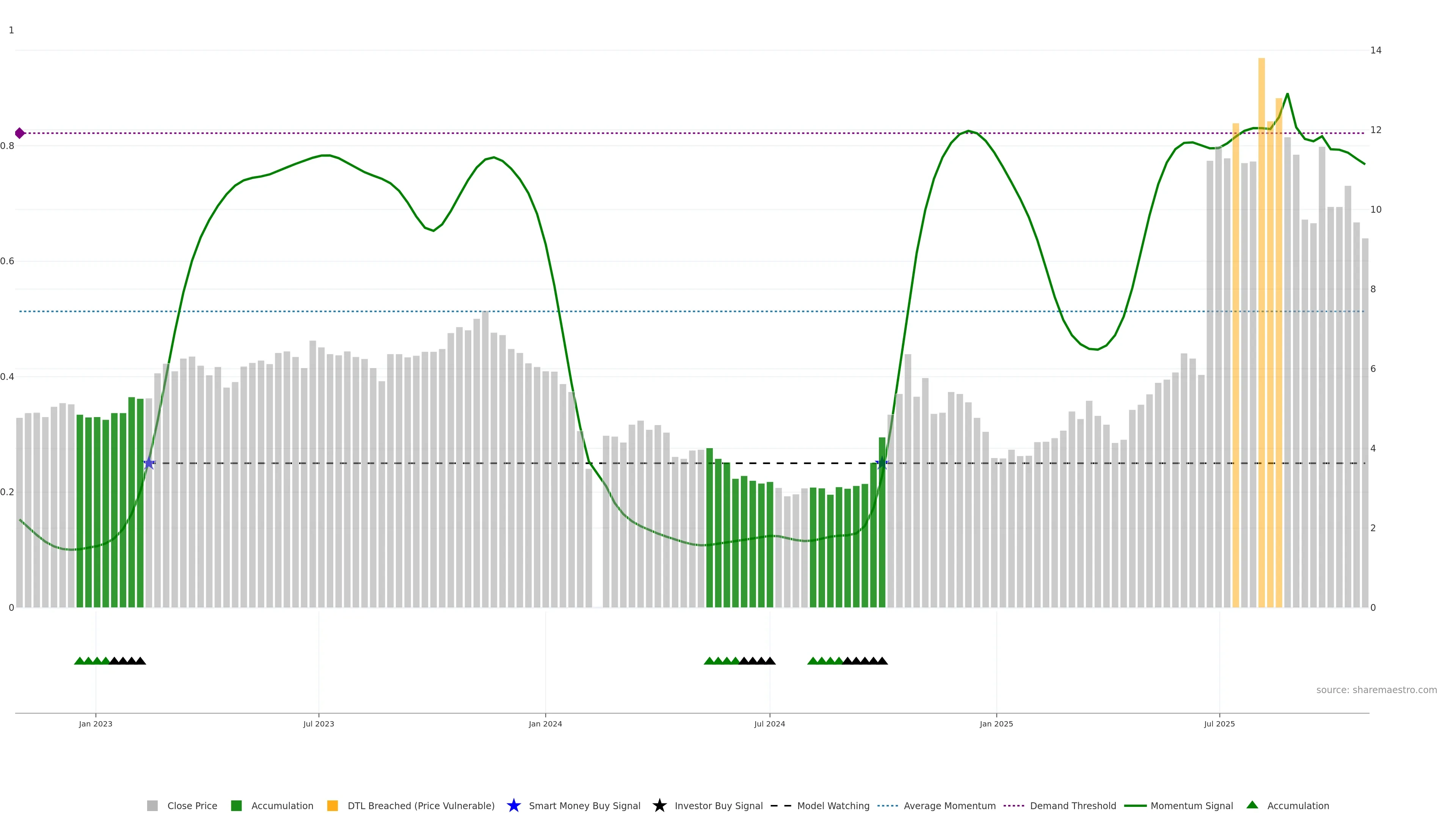This screenshot has height=819, width=1456.
Task: Click the green Accumulation triangle in the legend
Action: [1252, 805]
